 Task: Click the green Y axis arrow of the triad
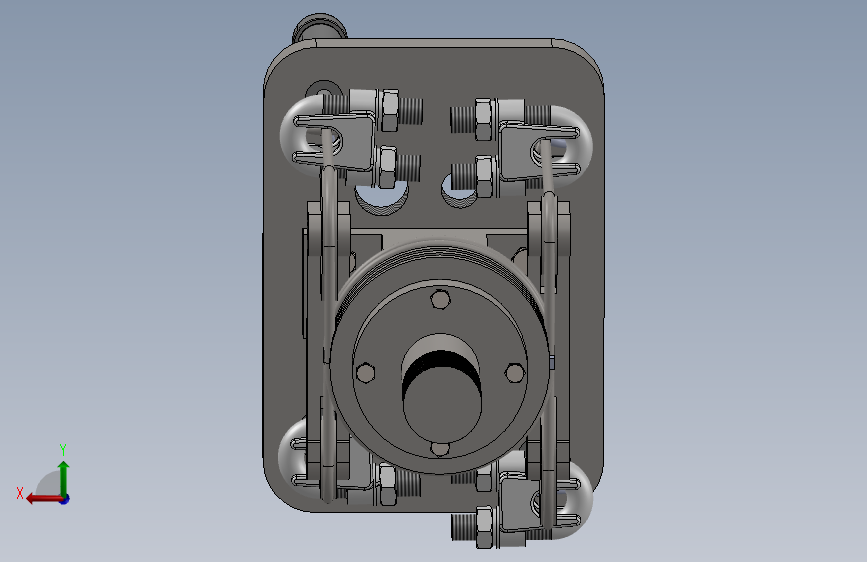point(64,477)
